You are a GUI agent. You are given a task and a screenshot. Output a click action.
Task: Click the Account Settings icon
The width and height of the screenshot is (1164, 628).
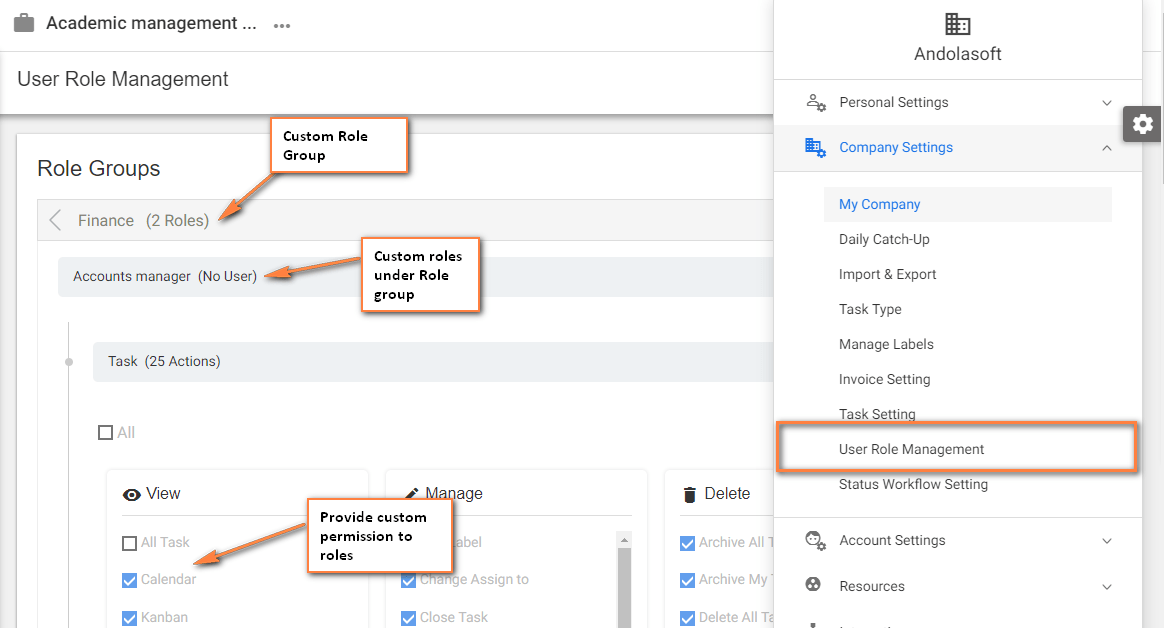click(x=815, y=540)
